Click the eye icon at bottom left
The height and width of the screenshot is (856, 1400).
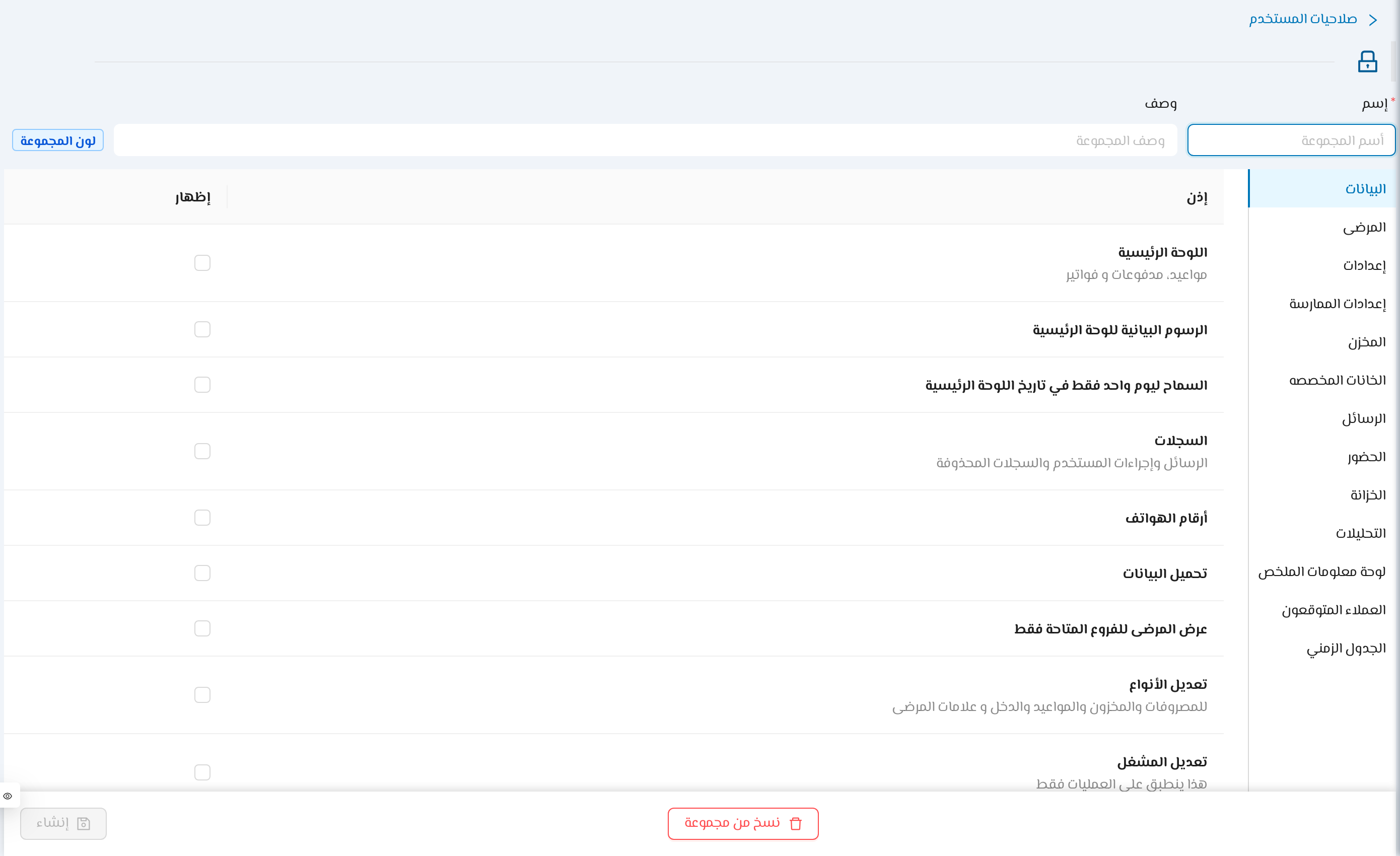tap(8, 796)
